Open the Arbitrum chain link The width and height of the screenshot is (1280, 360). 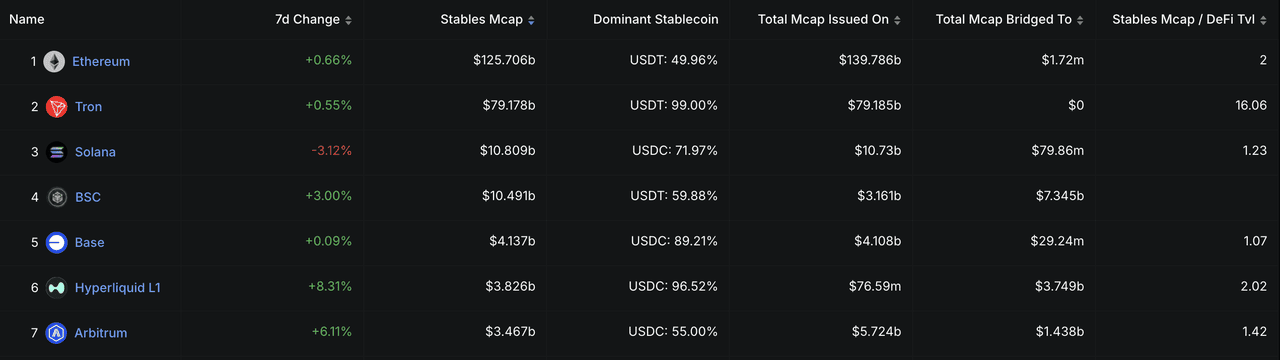101,333
